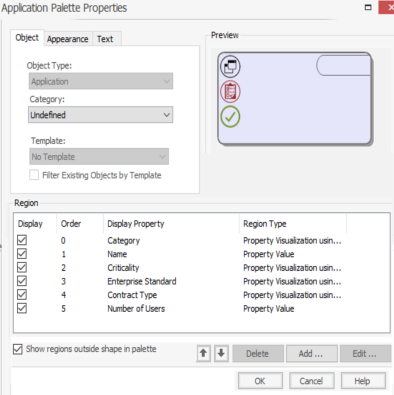
Task: Open the Template dropdown
Action: click(99, 157)
